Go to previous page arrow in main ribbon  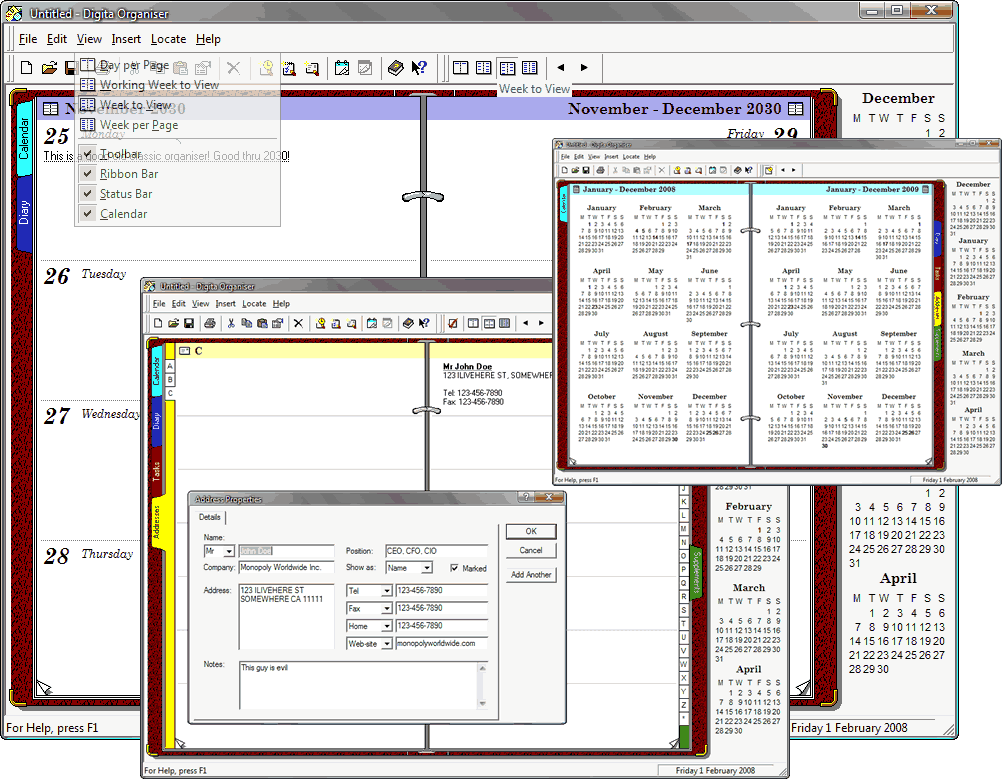pyautogui.click(x=561, y=67)
